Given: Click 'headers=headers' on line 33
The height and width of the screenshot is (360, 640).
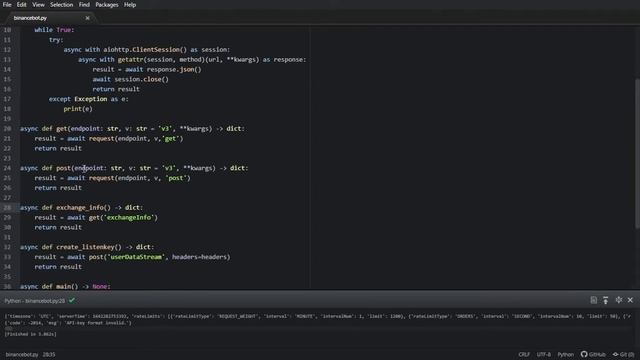Looking at the screenshot, I should click(x=199, y=257).
